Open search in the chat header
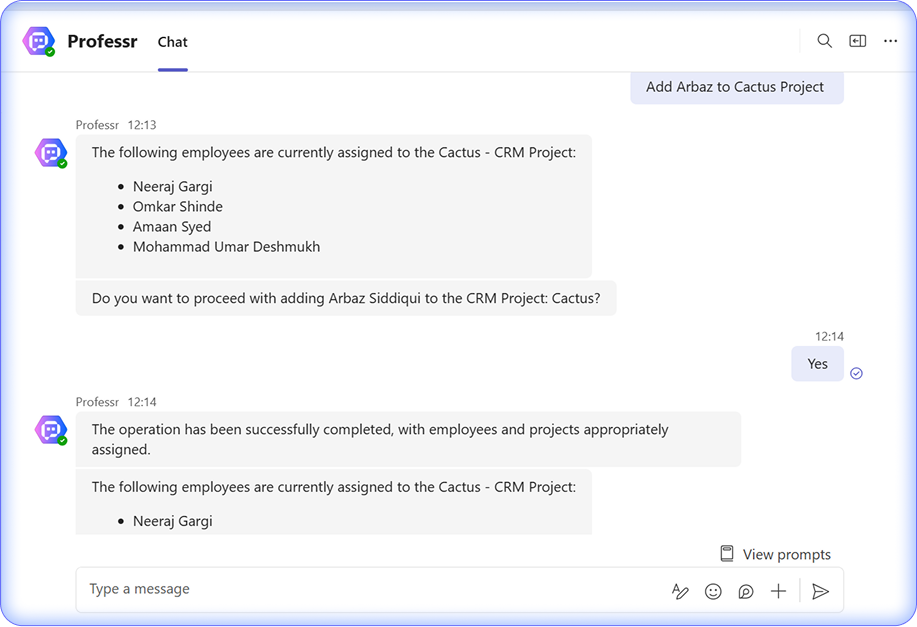The height and width of the screenshot is (627, 917). 824,41
